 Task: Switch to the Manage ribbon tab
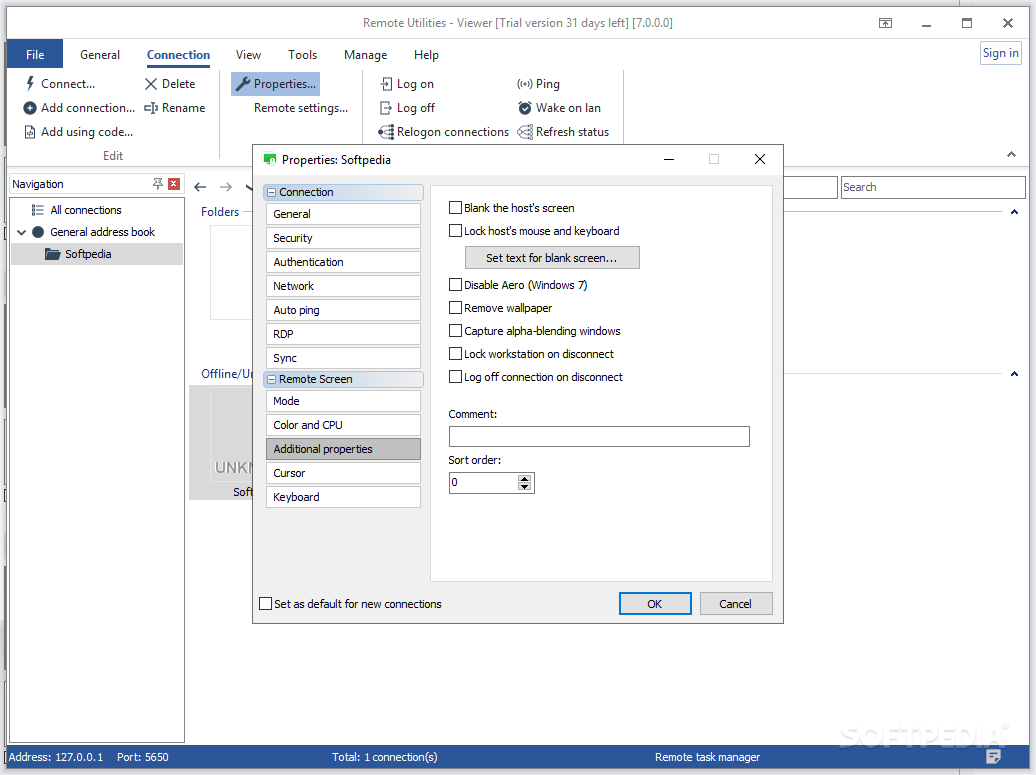tap(365, 55)
